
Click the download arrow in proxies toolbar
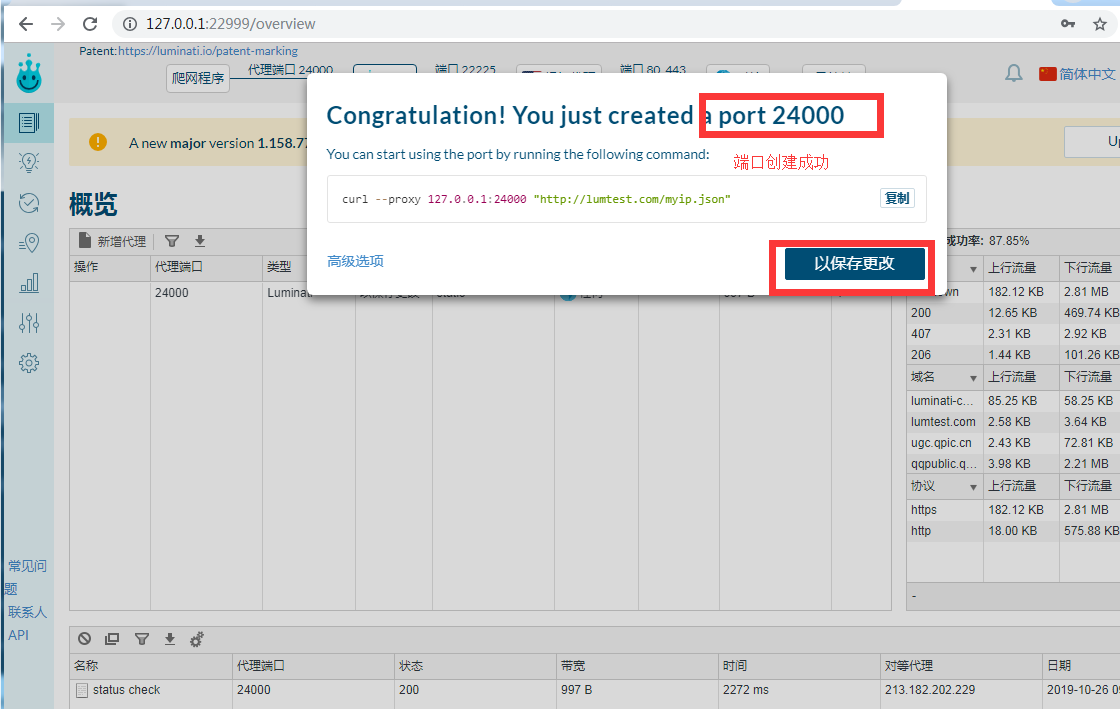(x=200, y=241)
